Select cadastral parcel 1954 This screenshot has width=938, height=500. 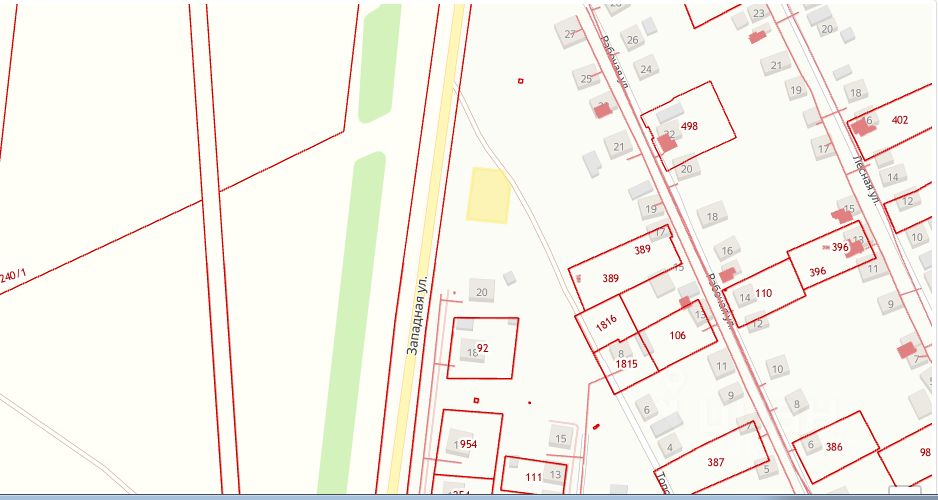pyautogui.click(x=469, y=444)
